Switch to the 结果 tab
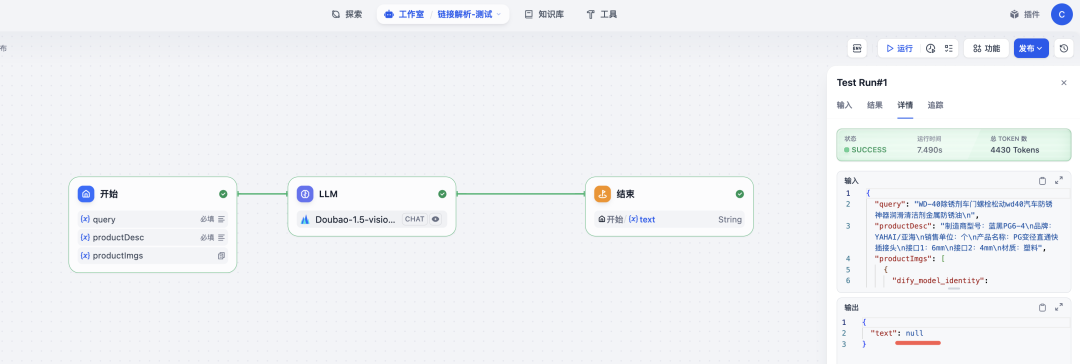The image size is (1080, 364). (x=875, y=105)
